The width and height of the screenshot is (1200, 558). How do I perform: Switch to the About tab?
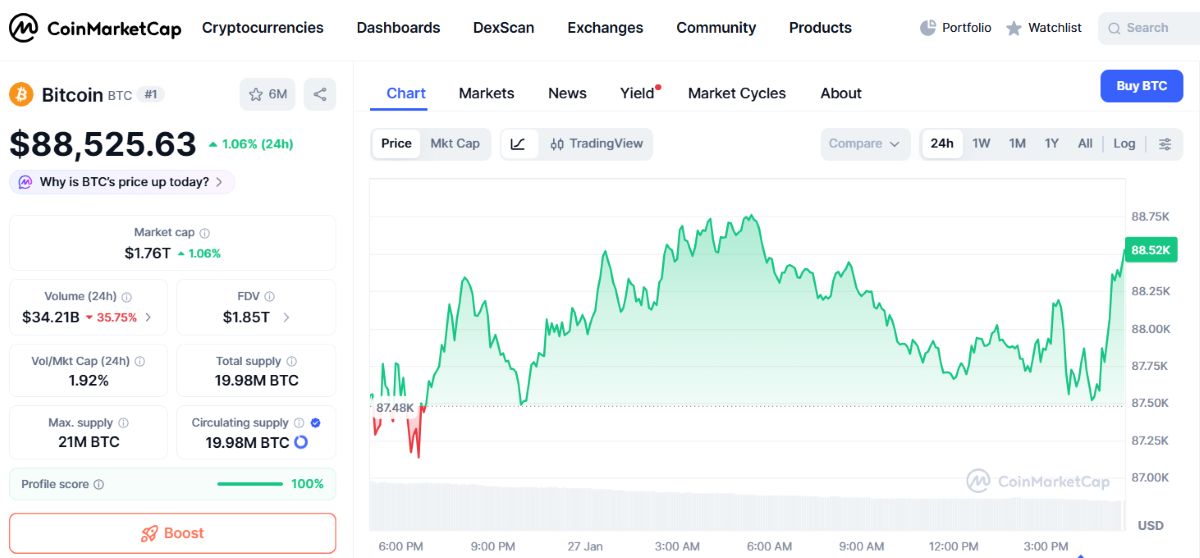(x=841, y=93)
